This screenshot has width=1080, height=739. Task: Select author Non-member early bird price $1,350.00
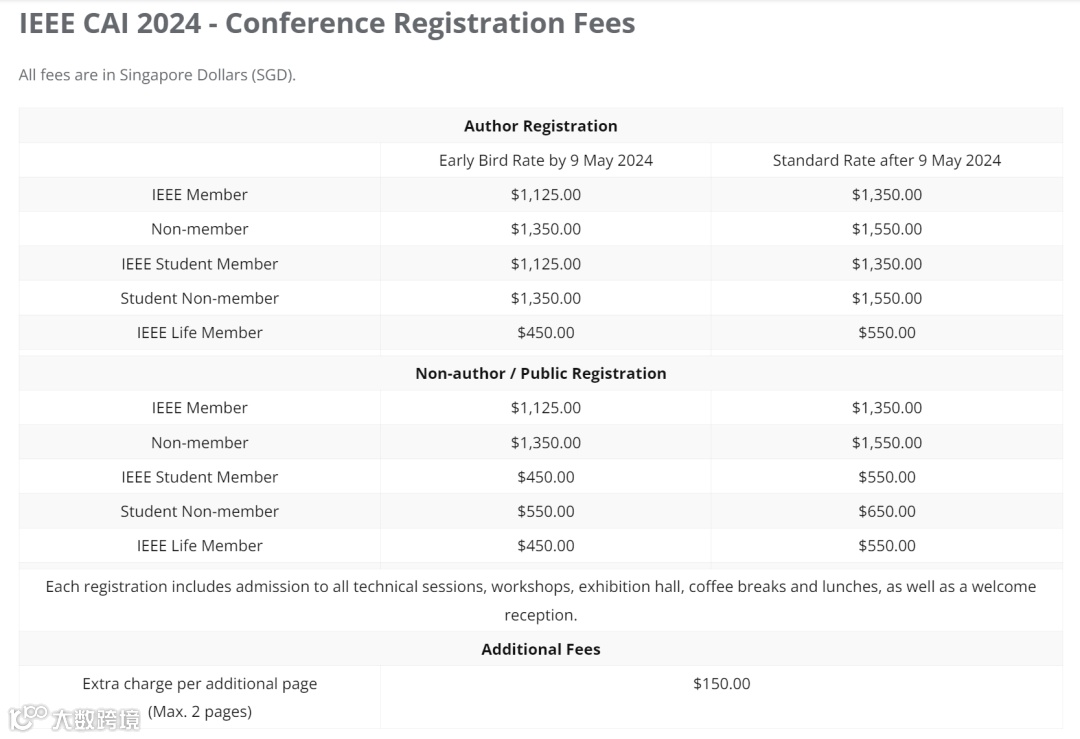[545, 229]
